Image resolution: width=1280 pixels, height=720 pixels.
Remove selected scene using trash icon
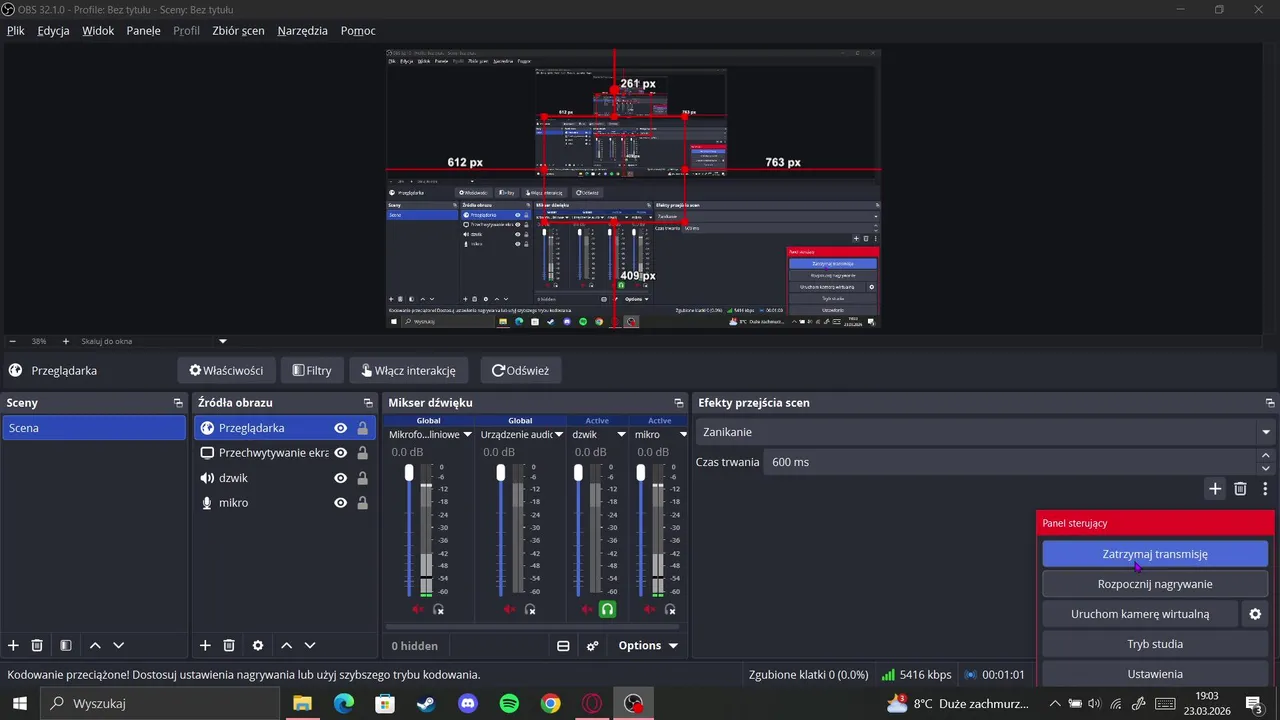[37, 646]
